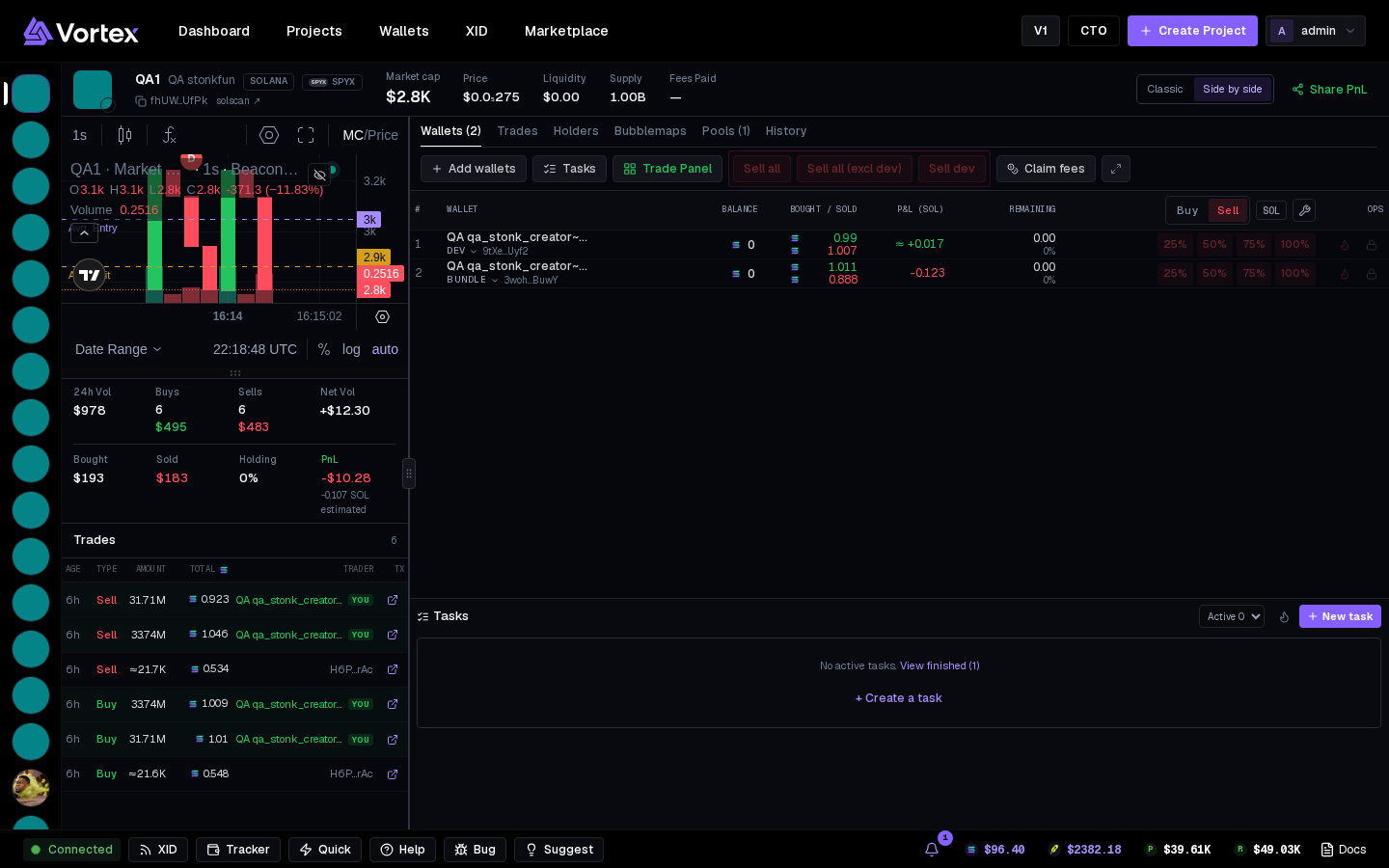Open transaction link for 1.046 Sell trade
The image size is (1389, 868).
393,635
